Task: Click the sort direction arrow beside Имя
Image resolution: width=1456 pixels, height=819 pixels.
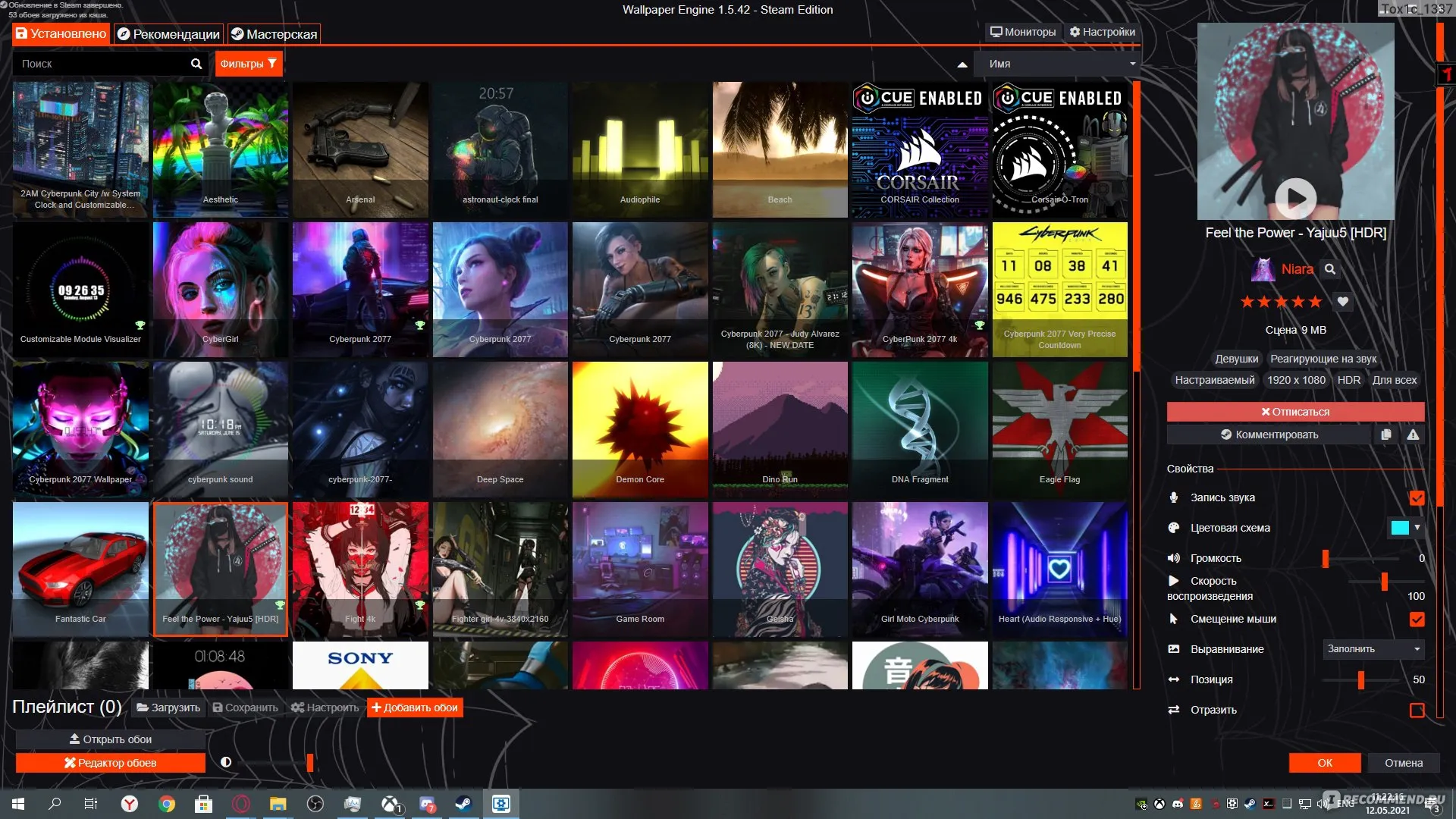Action: (962, 64)
